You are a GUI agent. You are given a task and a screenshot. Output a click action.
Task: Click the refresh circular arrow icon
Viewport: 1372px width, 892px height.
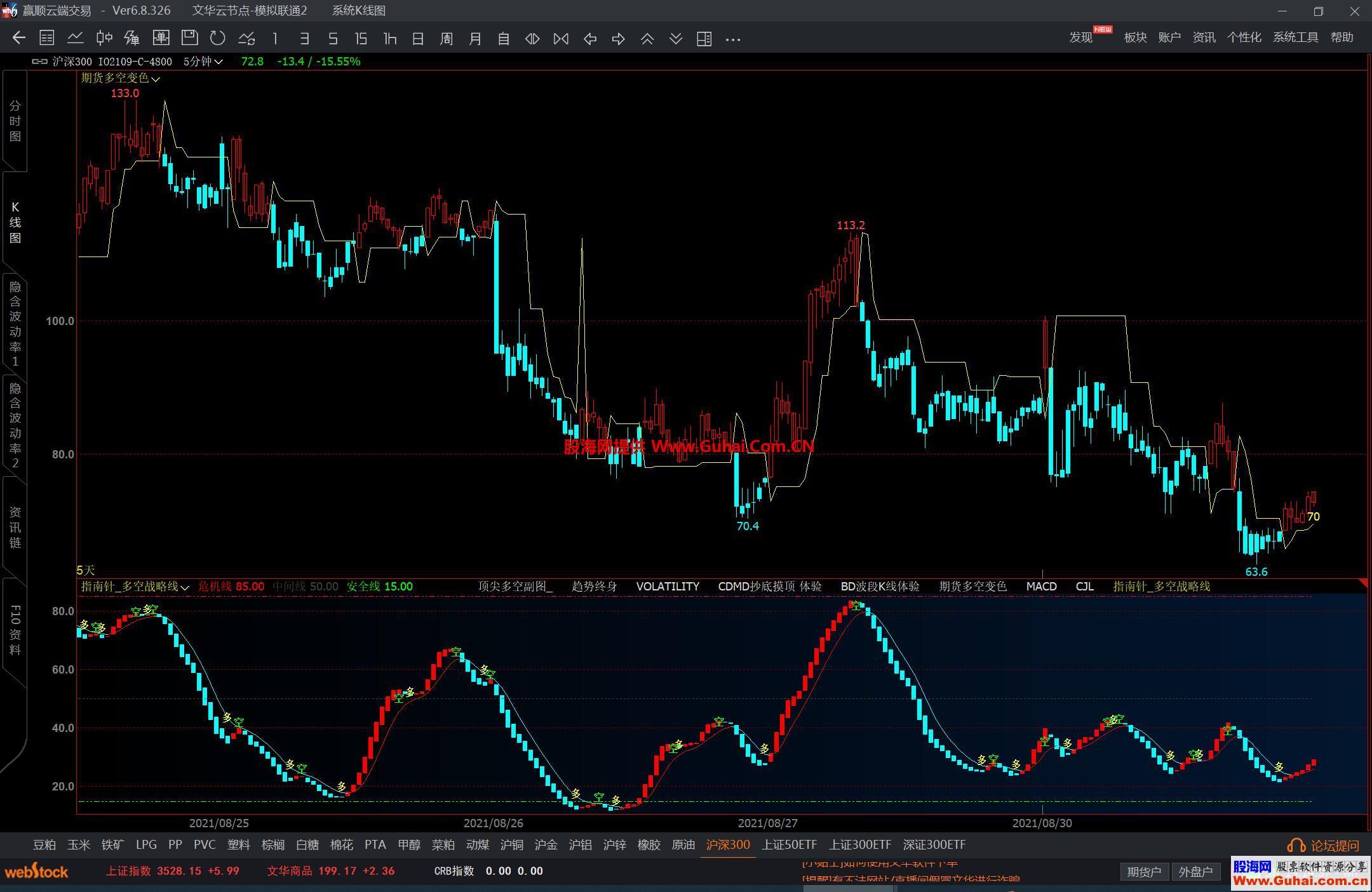(x=218, y=38)
